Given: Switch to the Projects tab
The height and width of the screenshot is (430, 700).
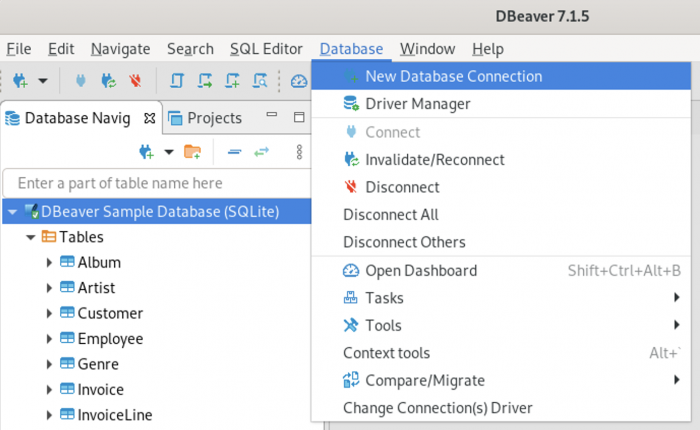Looking at the screenshot, I should pyautogui.click(x=205, y=118).
